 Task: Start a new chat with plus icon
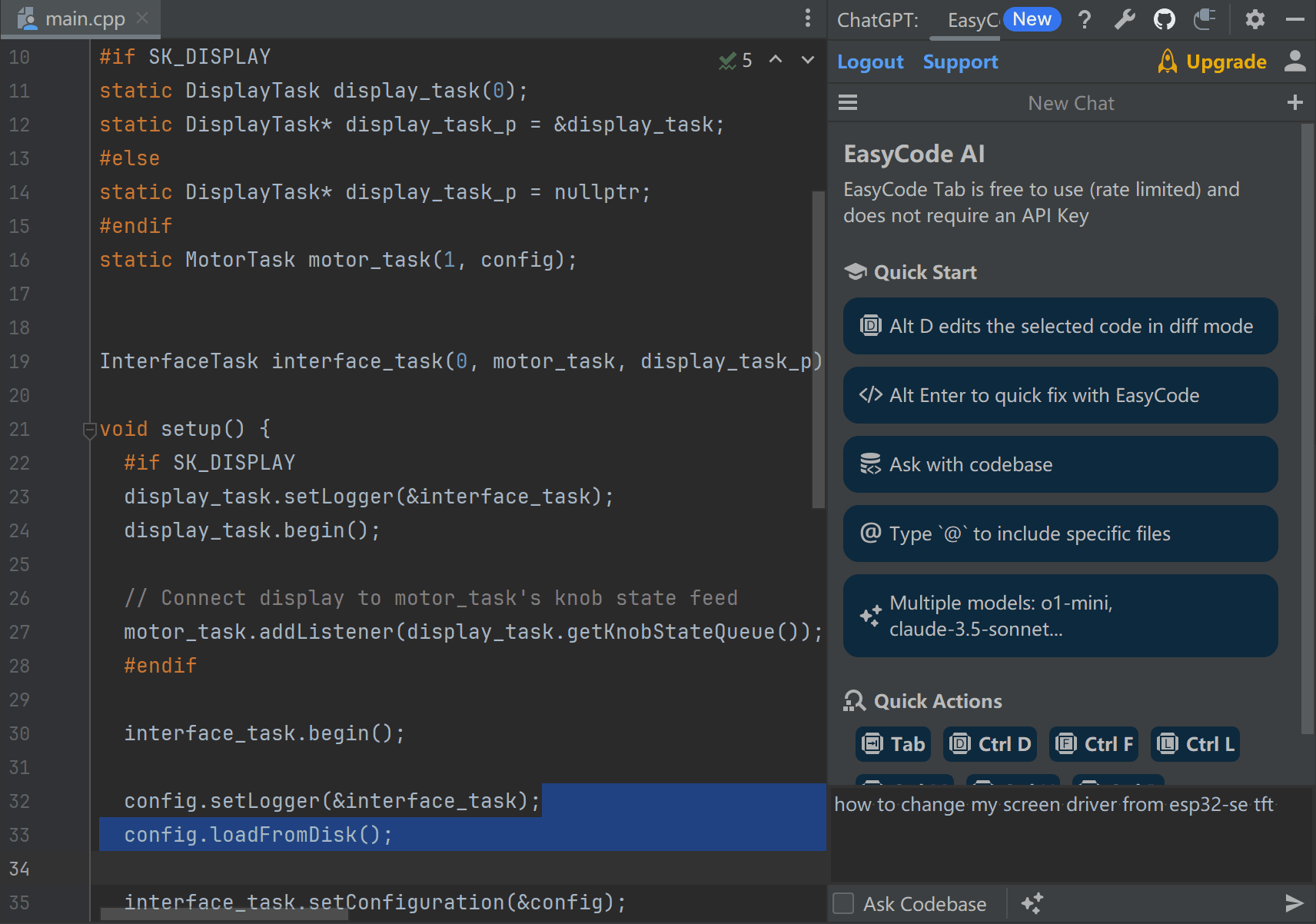[1296, 101]
